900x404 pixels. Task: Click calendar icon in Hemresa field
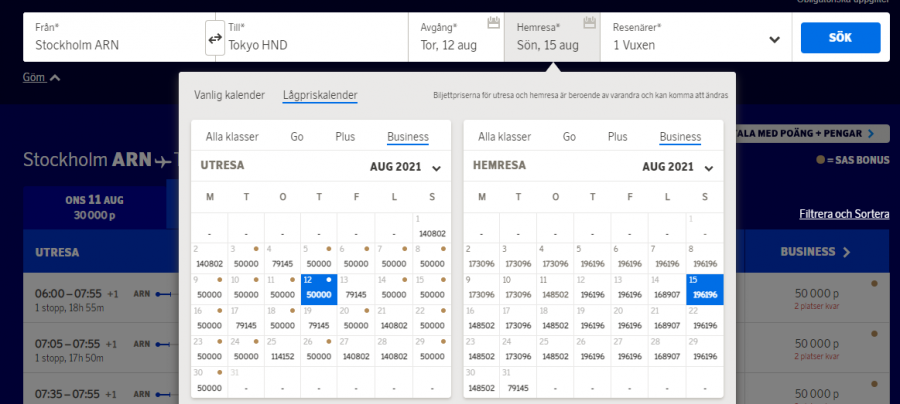click(589, 23)
